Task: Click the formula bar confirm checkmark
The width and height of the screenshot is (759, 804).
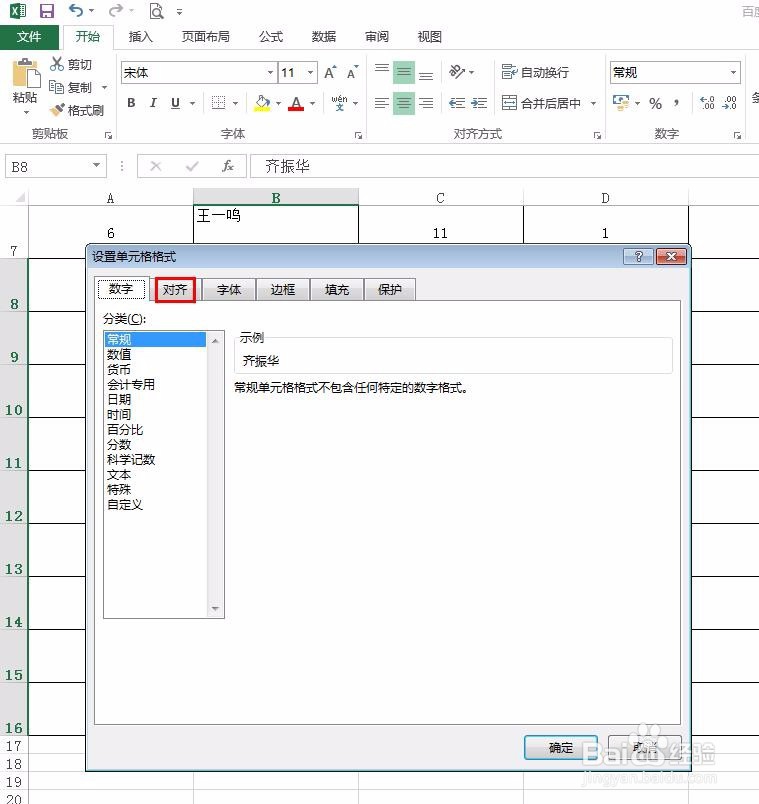Action: point(192,166)
